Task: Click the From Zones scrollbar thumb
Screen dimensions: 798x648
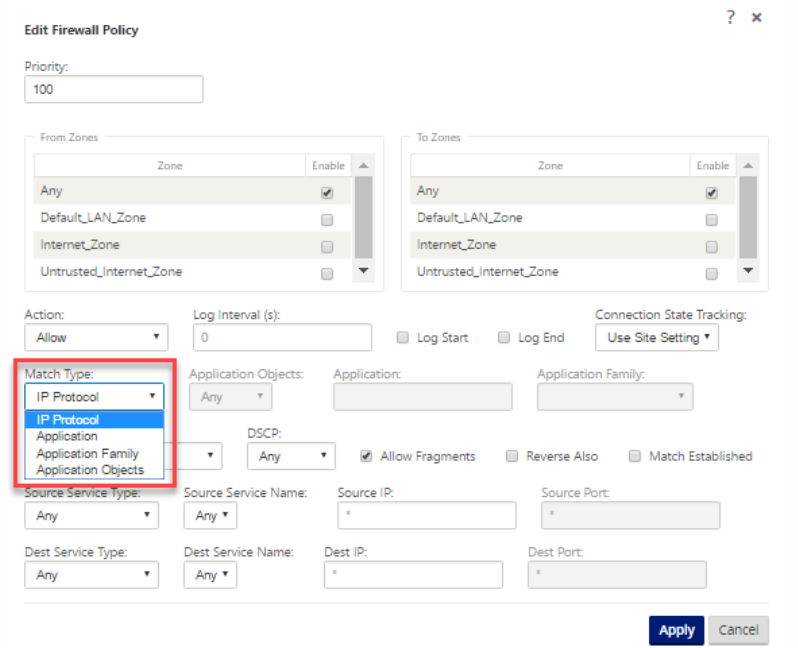Action: pos(363,217)
